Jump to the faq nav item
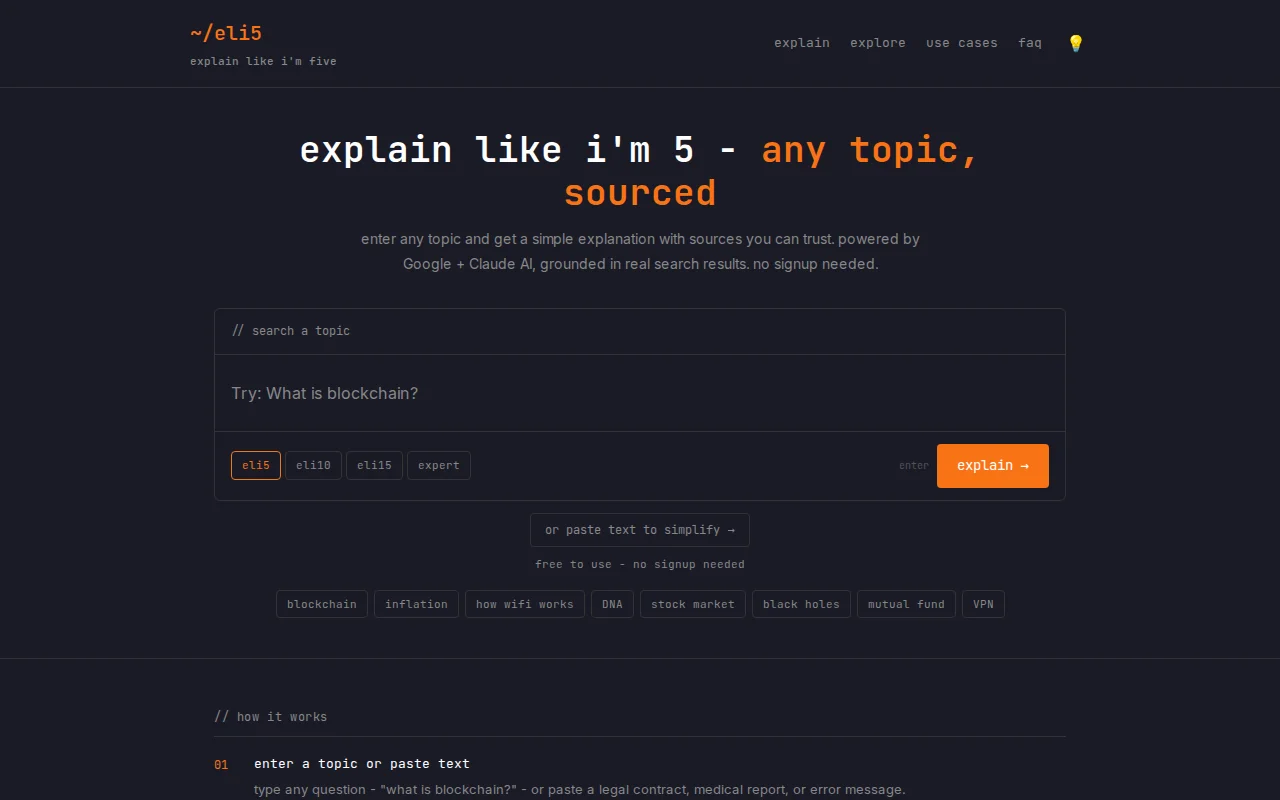The image size is (1280, 800). click(1030, 43)
